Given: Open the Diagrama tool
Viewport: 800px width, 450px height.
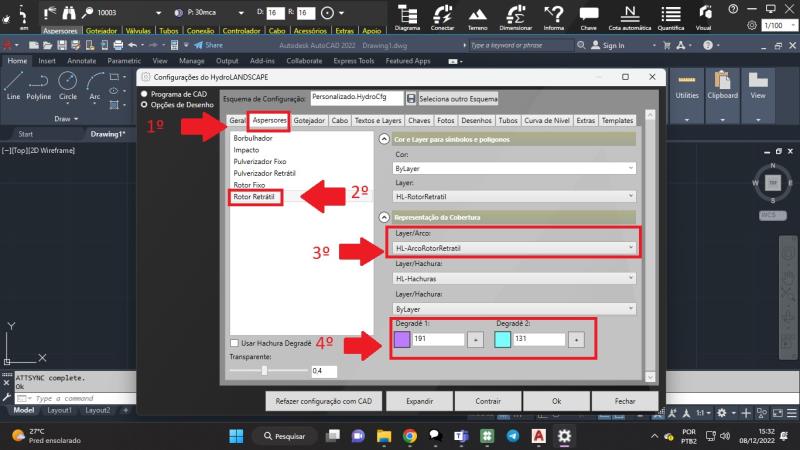Looking at the screenshot, I should coord(407,17).
